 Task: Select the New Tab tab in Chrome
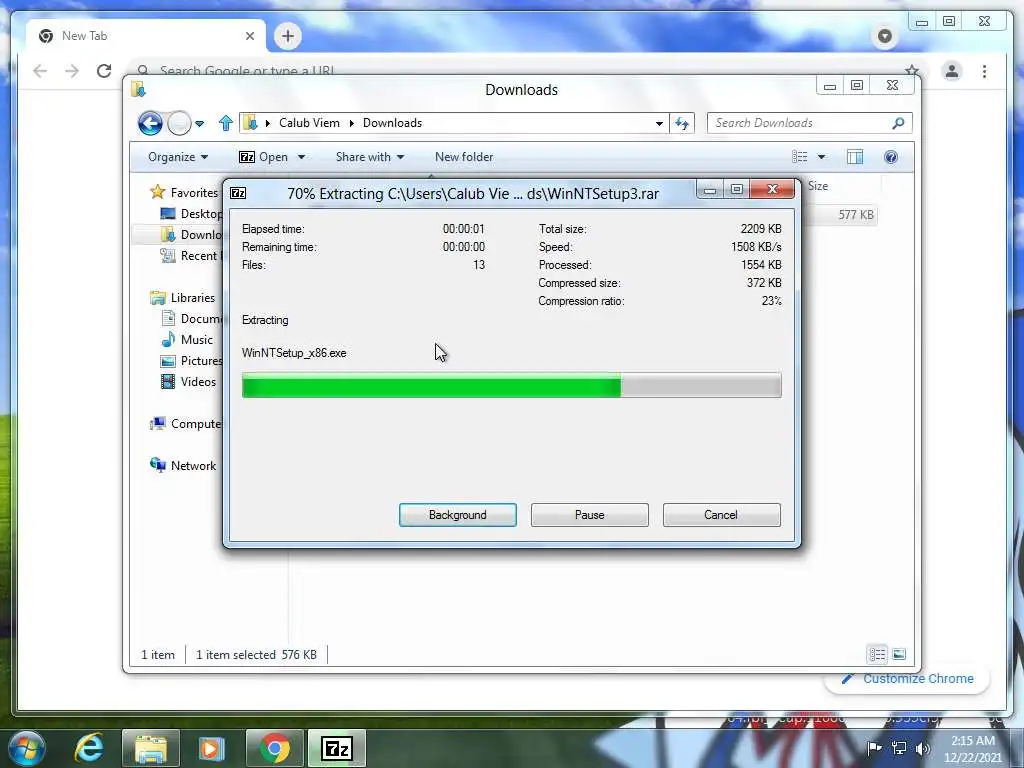[x=146, y=36]
